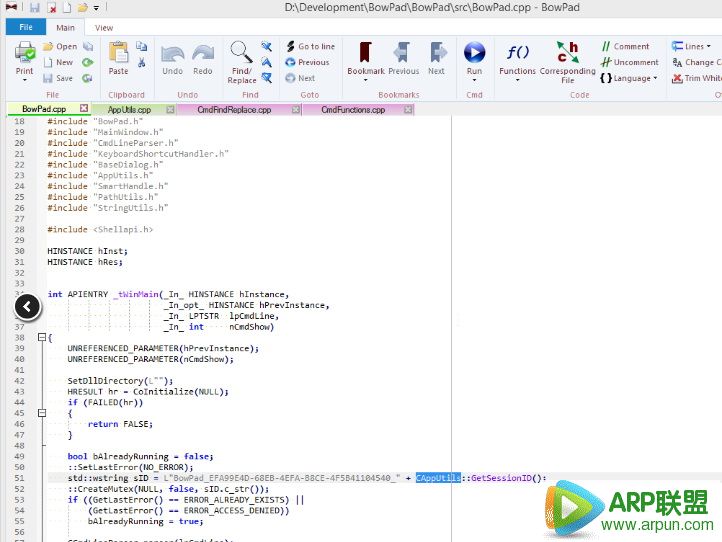Save the current file with Save
Image resolution: width=722 pixels, height=542 pixels.
click(58, 78)
